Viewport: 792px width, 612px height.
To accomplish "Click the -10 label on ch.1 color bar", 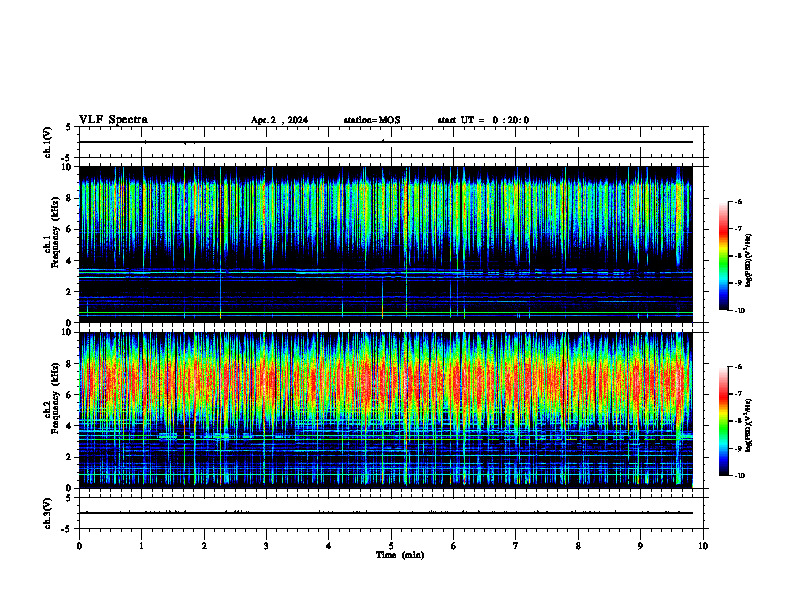I will tap(740, 311).
